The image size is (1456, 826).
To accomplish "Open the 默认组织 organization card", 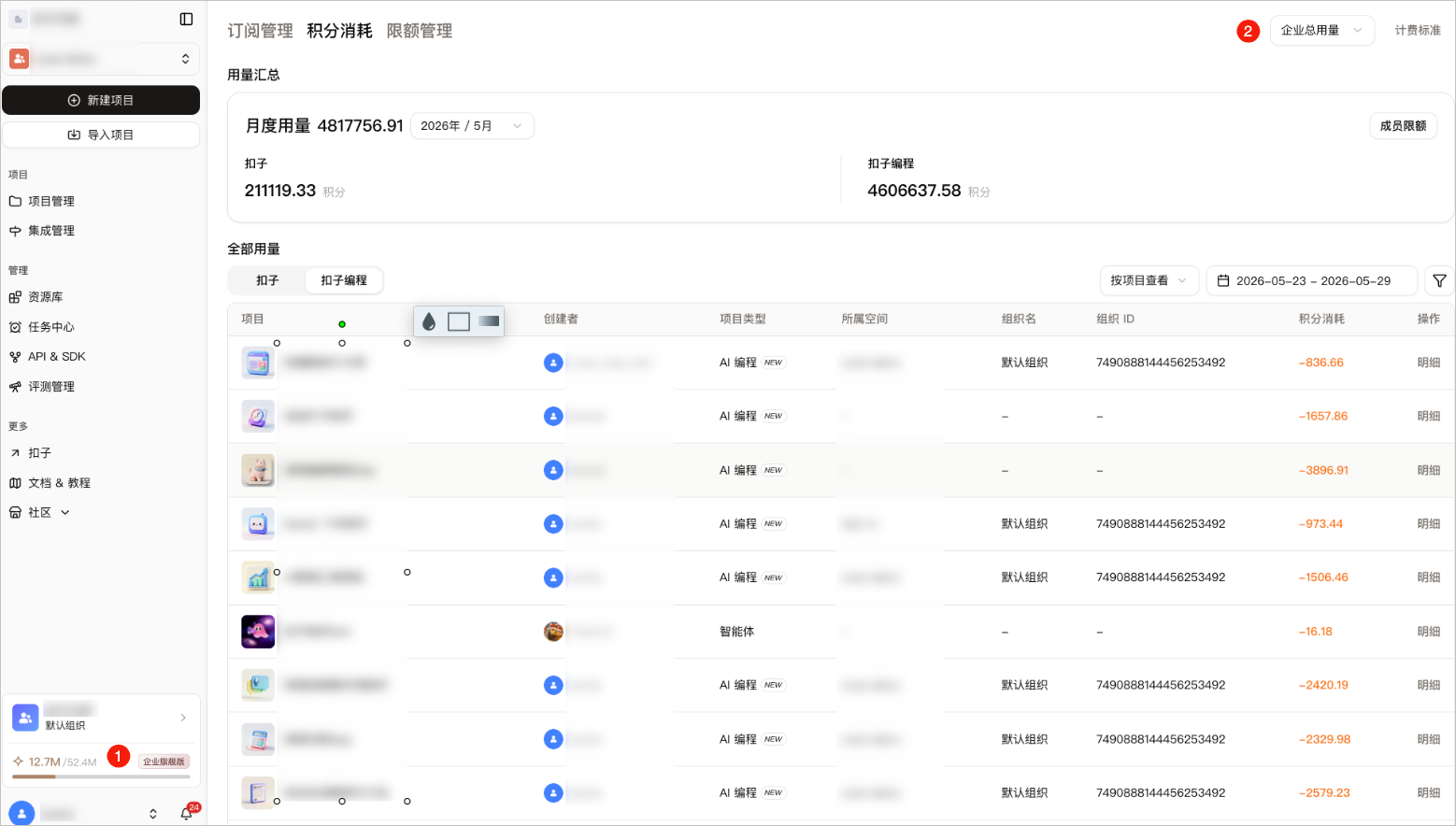I will [101, 717].
